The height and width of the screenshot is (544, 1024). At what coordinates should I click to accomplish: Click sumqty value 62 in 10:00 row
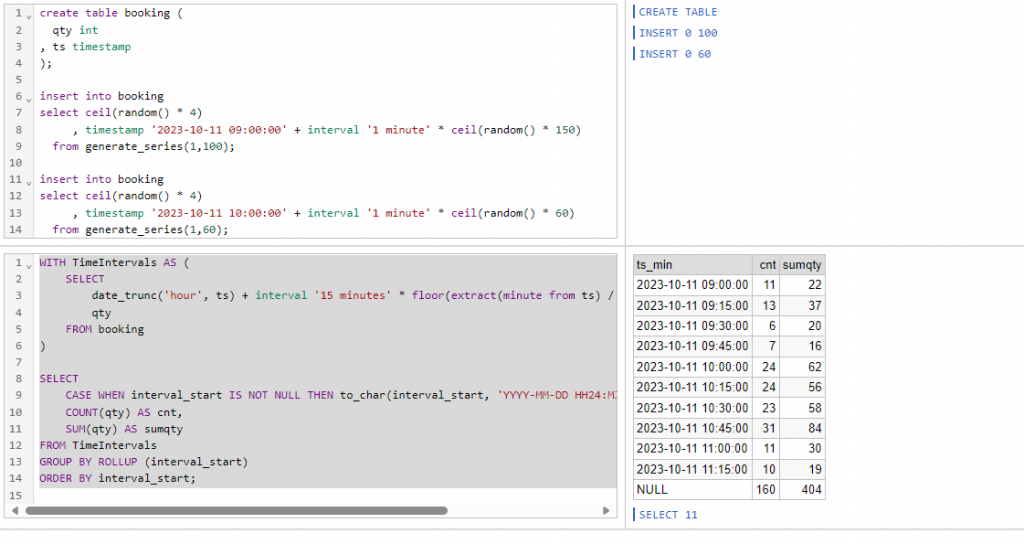[x=802, y=367]
